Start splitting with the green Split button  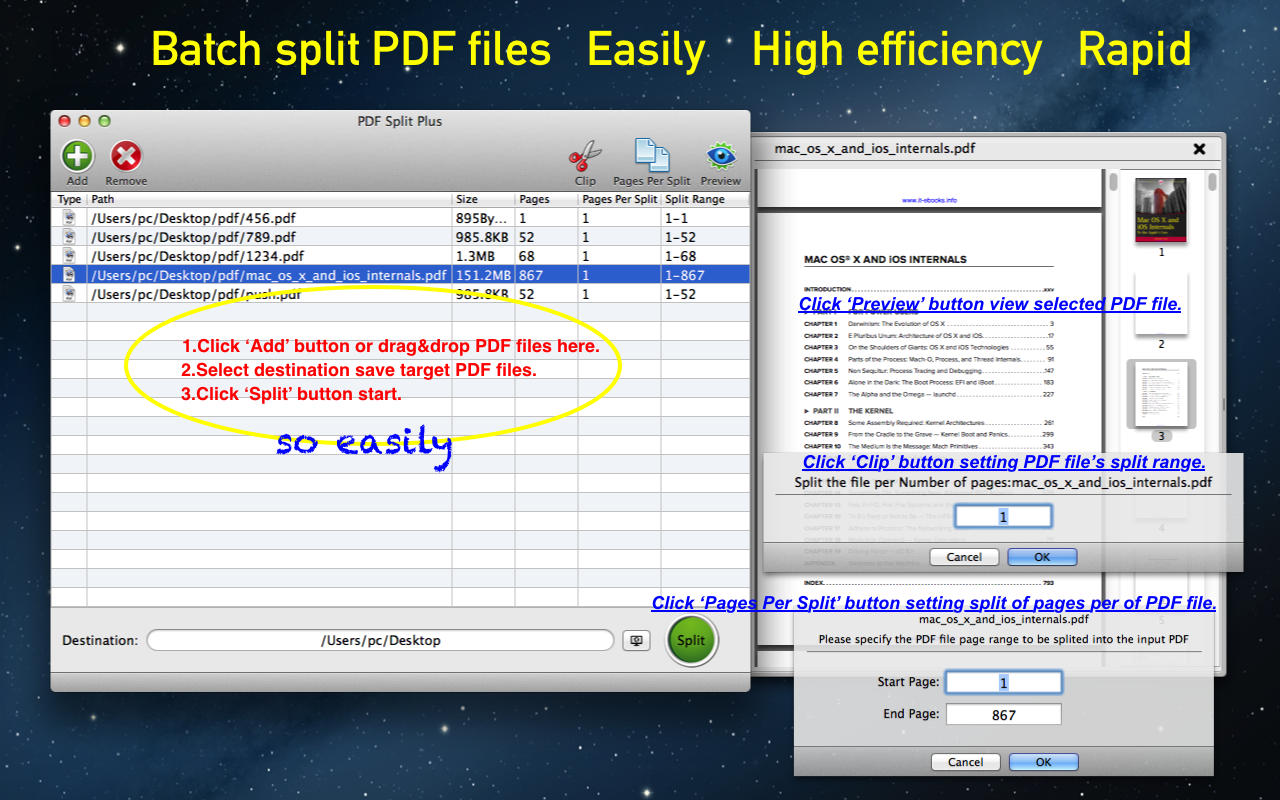coord(691,640)
